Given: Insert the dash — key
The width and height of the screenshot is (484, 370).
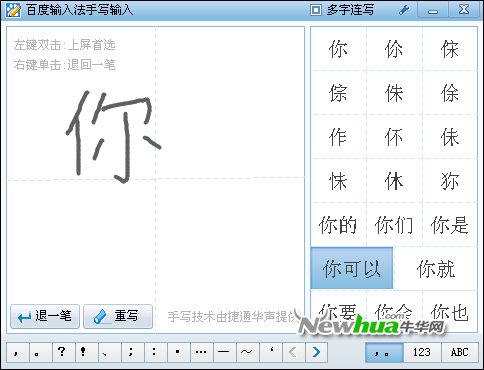Looking at the screenshot, I should tap(225, 352).
